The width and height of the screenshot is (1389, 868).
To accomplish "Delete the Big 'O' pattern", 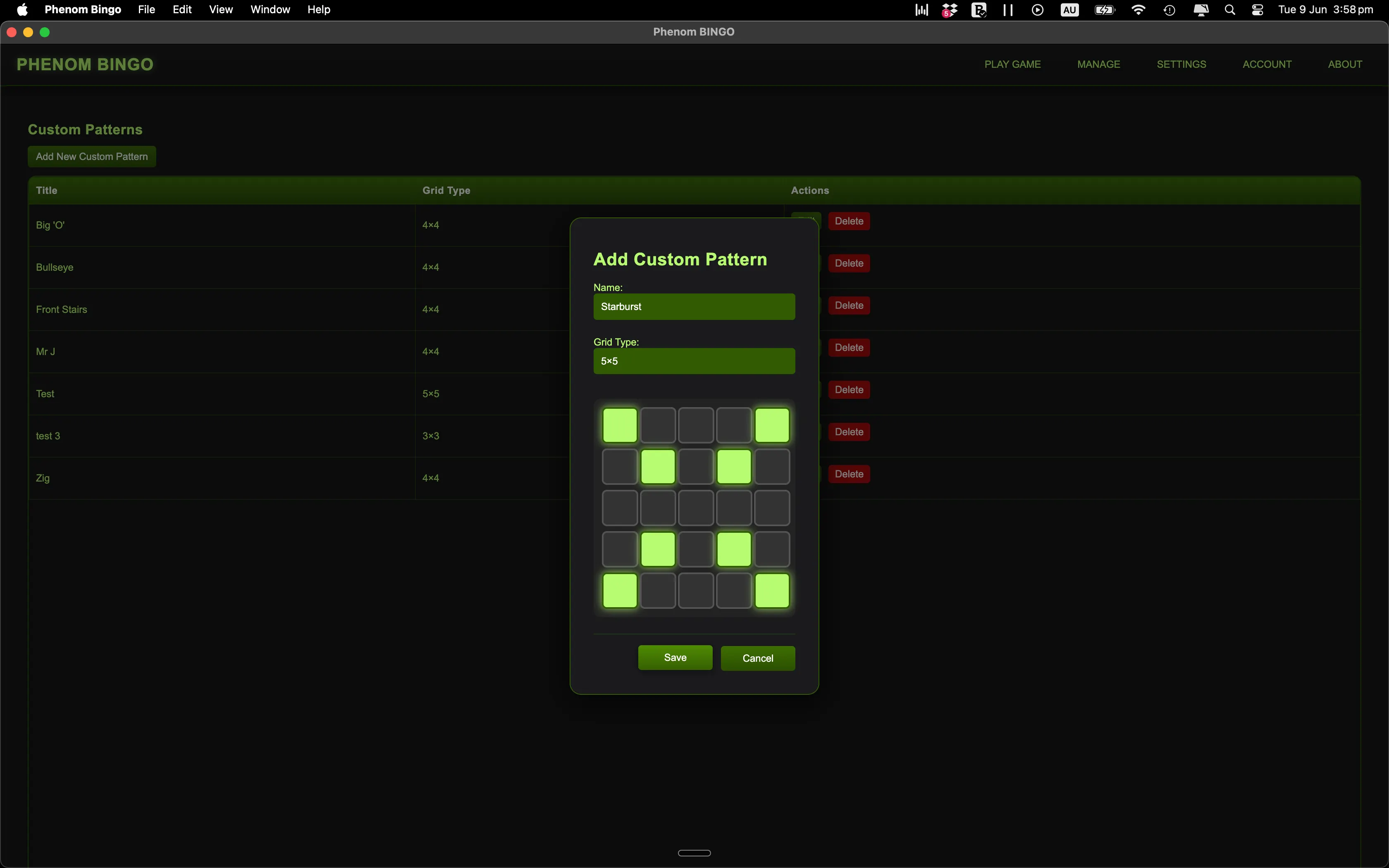I will pyautogui.click(x=849, y=221).
